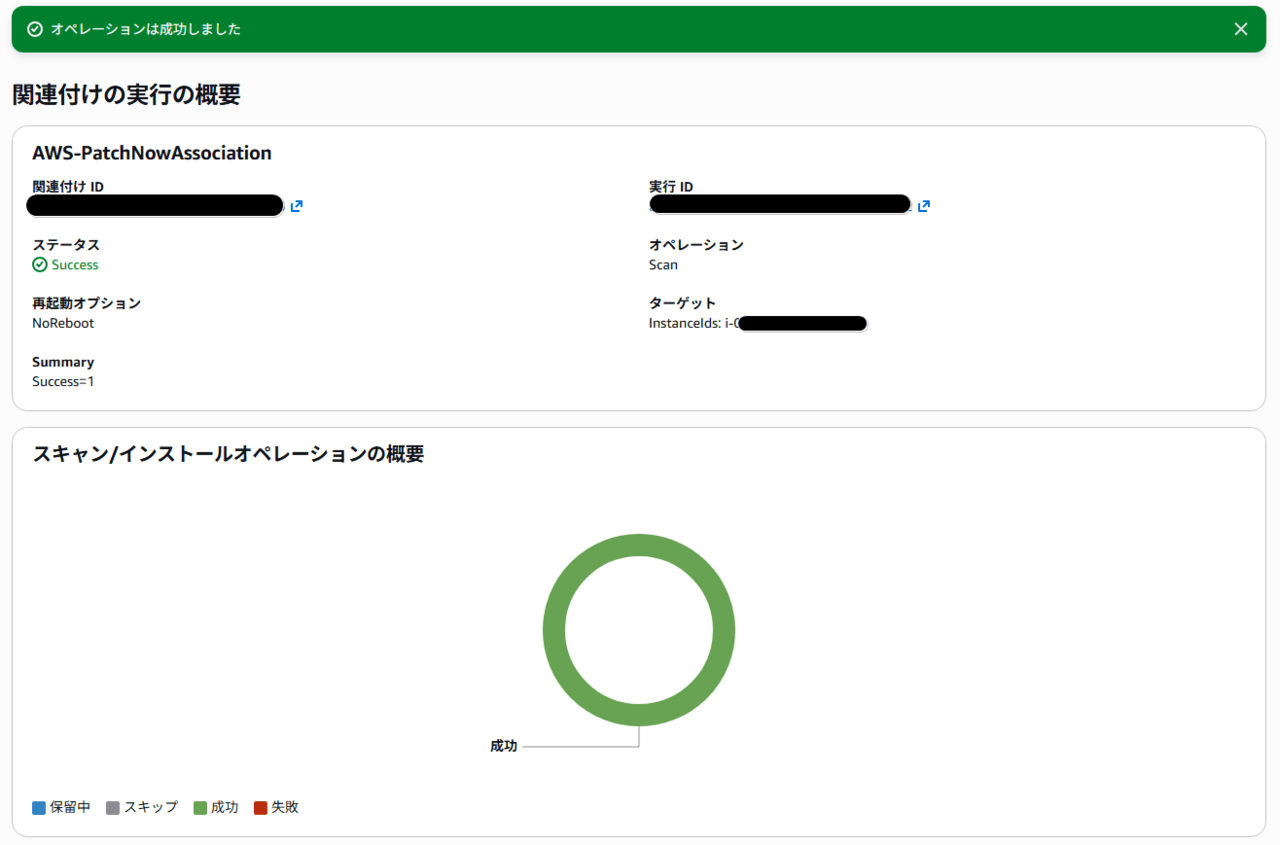1280x845 pixels.
Task: Open the external link icon beside 実行 ID
Action: [x=924, y=206]
